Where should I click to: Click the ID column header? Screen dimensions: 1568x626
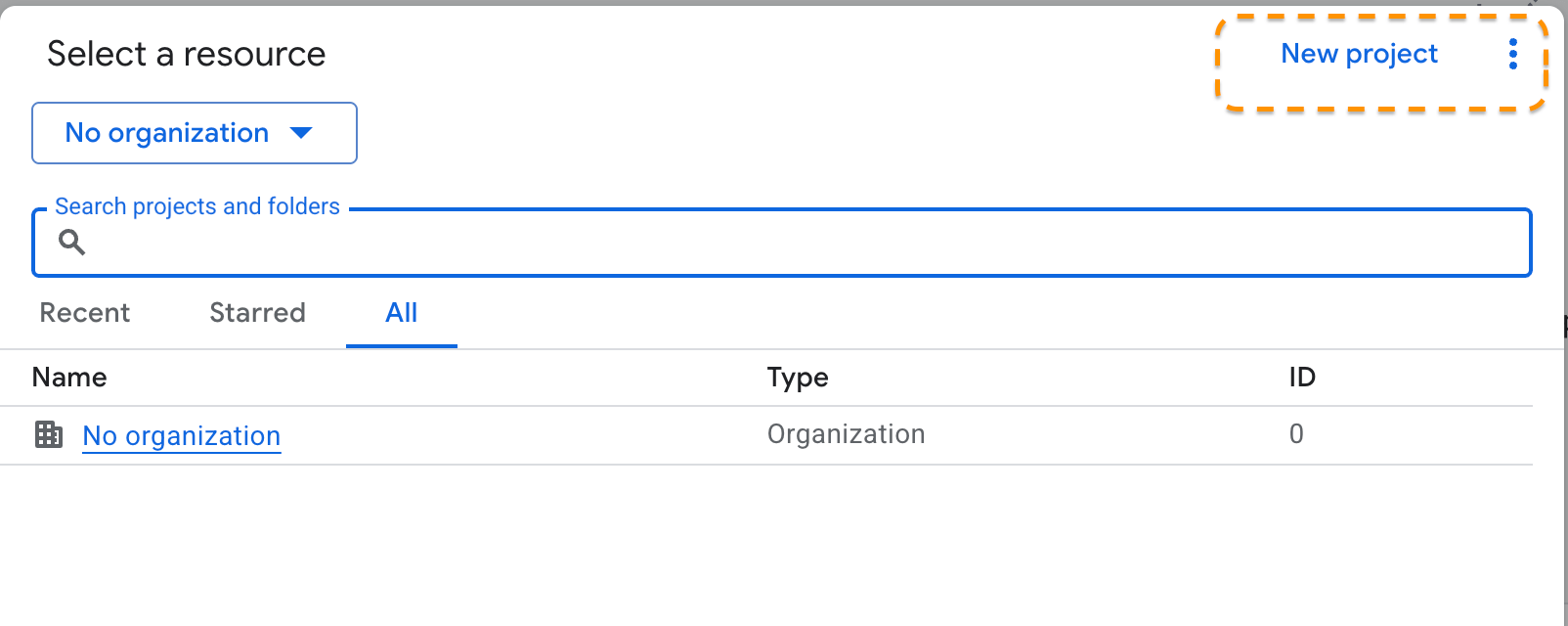coord(1302,378)
